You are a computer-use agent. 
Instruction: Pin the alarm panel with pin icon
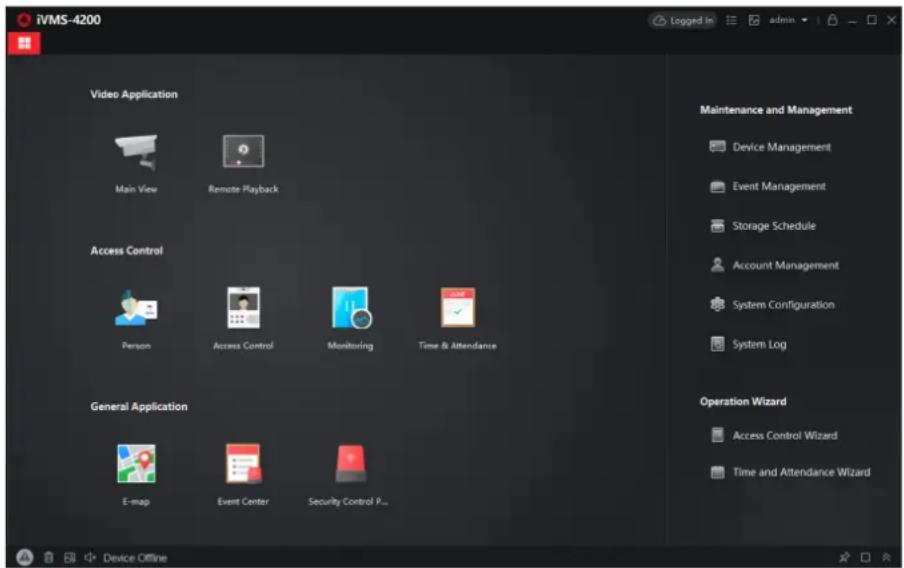point(845,557)
